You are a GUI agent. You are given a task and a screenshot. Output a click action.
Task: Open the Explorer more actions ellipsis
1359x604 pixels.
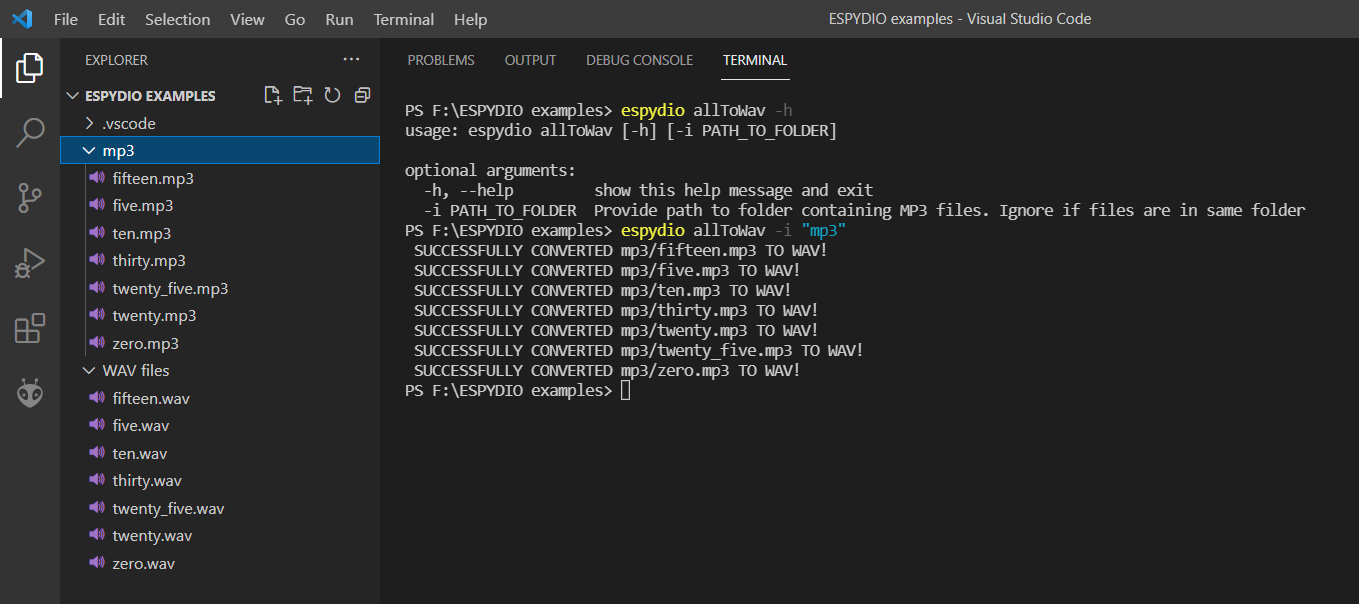click(x=351, y=60)
